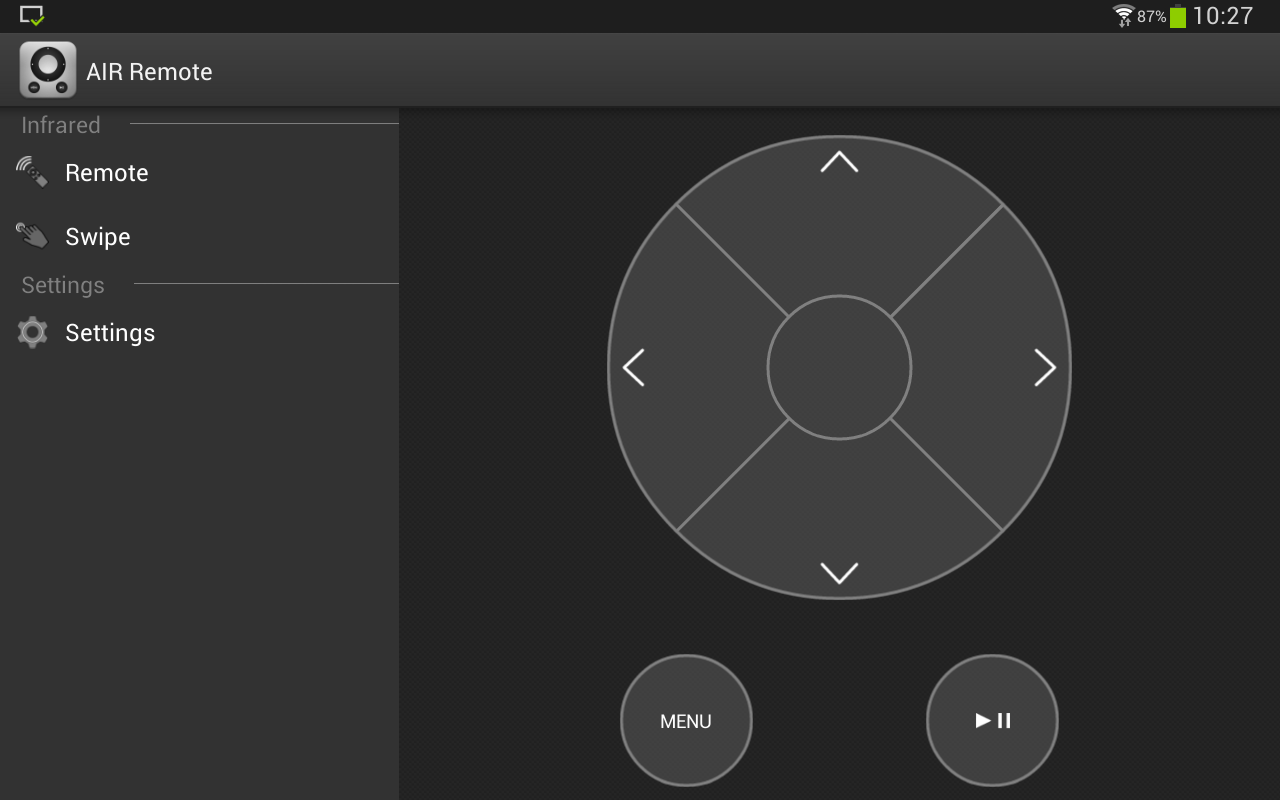Open Settings via the gear icon
The image size is (1280, 800).
(x=31, y=332)
